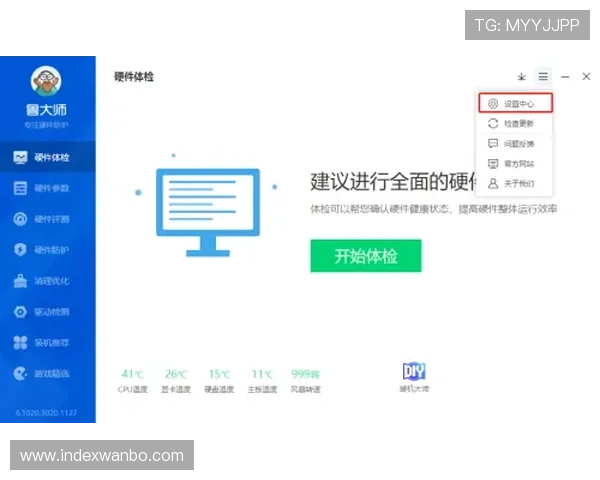Viewport: 600px width, 480px height.
Task: Click the 鲁大师 avatar logo
Action: point(46,81)
